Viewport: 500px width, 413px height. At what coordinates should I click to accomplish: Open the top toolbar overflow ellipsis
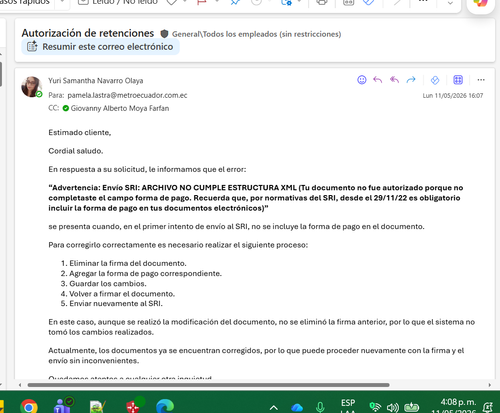tap(423, 2)
